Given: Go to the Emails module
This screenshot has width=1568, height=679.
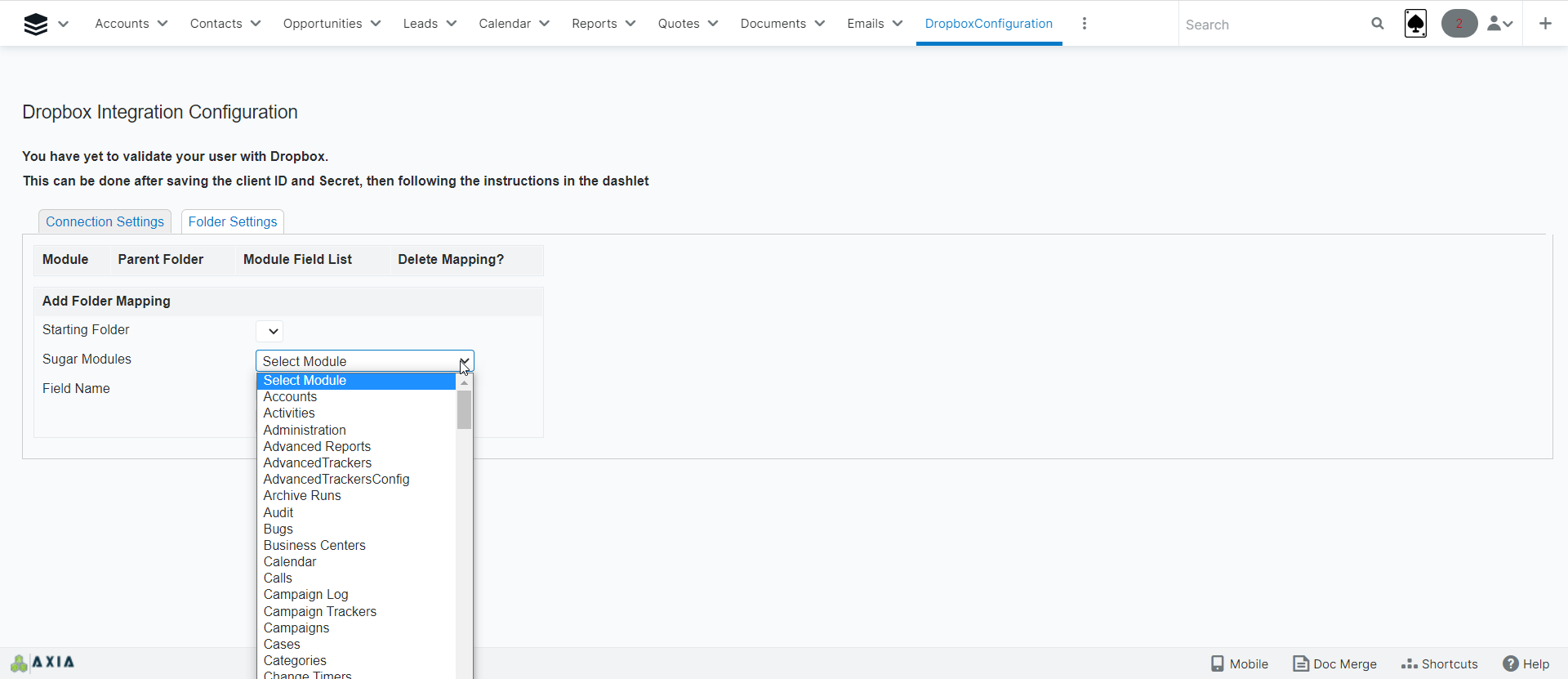Looking at the screenshot, I should (866, 24).
